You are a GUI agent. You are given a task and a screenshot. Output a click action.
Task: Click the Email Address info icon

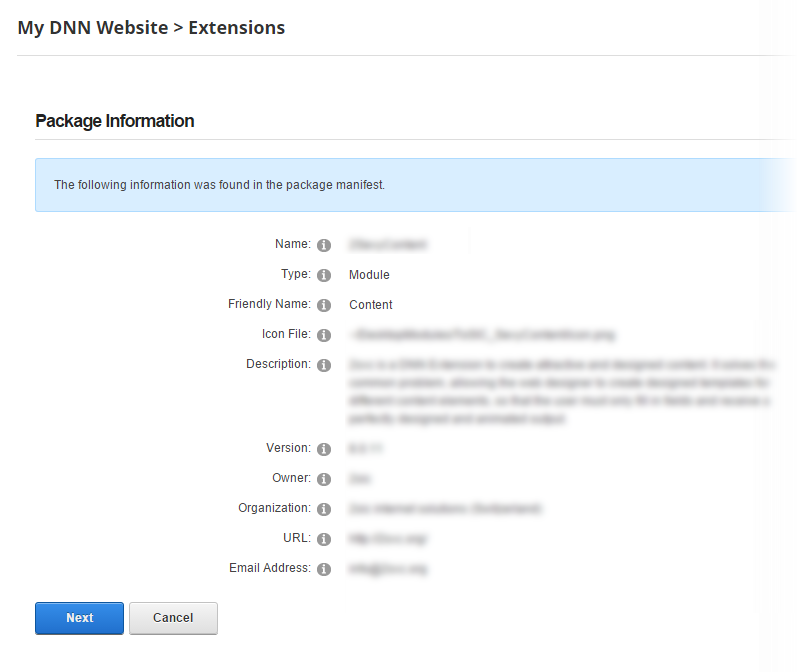[x=324, y=570]
